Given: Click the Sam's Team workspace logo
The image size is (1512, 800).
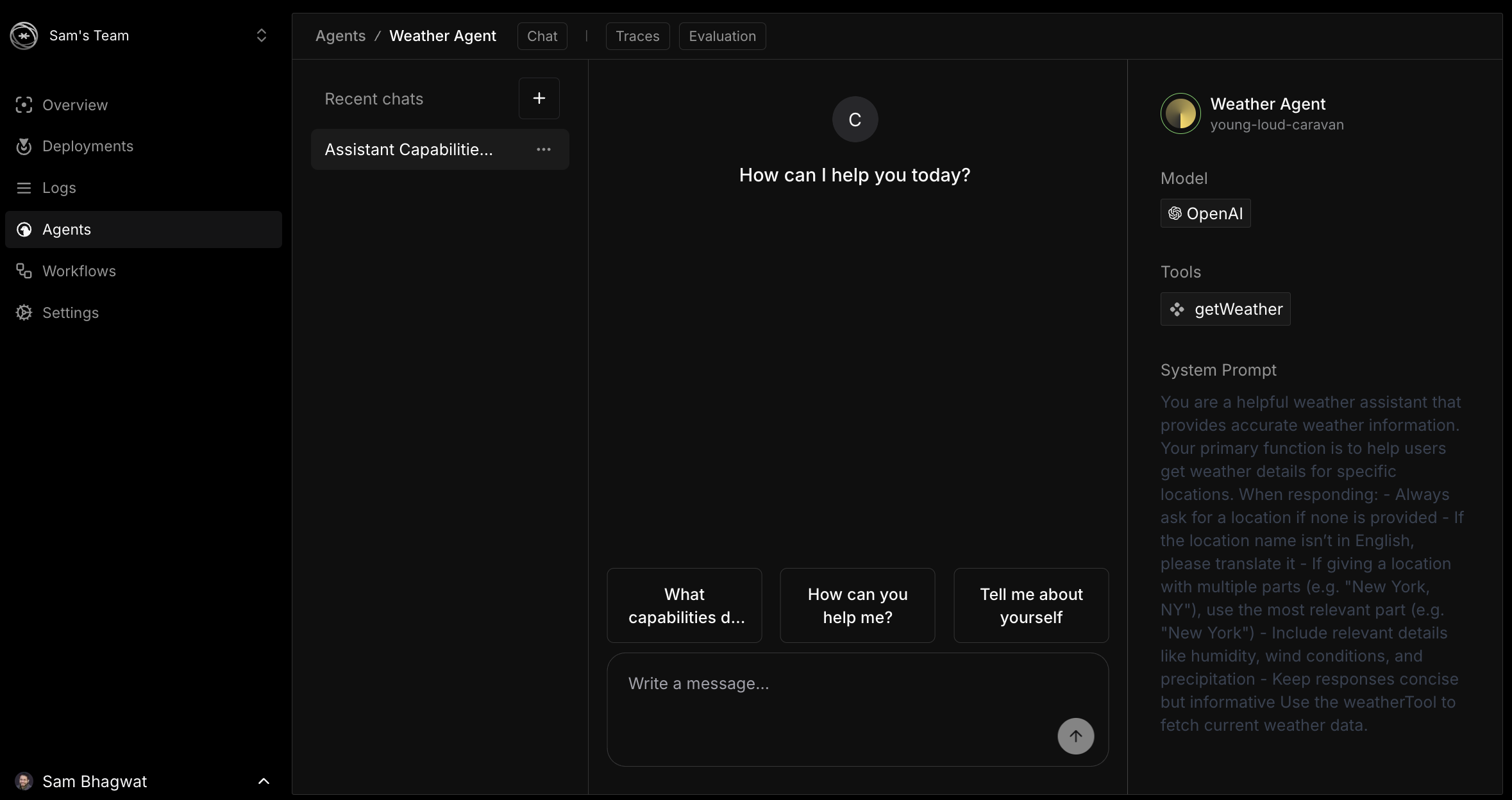Looking at the screenshot, I should [x=24, y=35].
